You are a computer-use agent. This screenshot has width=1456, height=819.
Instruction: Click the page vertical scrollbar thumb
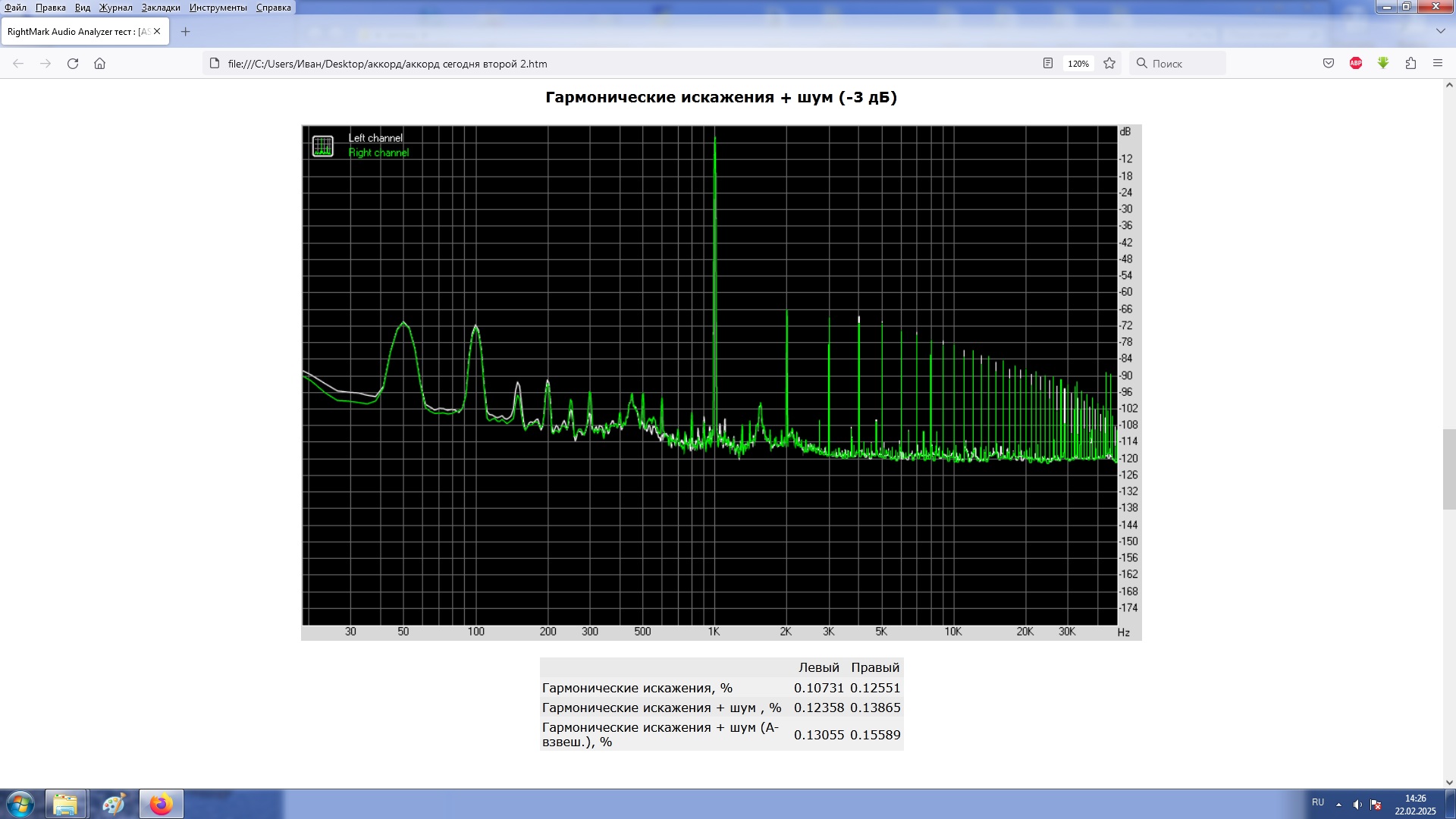click(1449, 469)
